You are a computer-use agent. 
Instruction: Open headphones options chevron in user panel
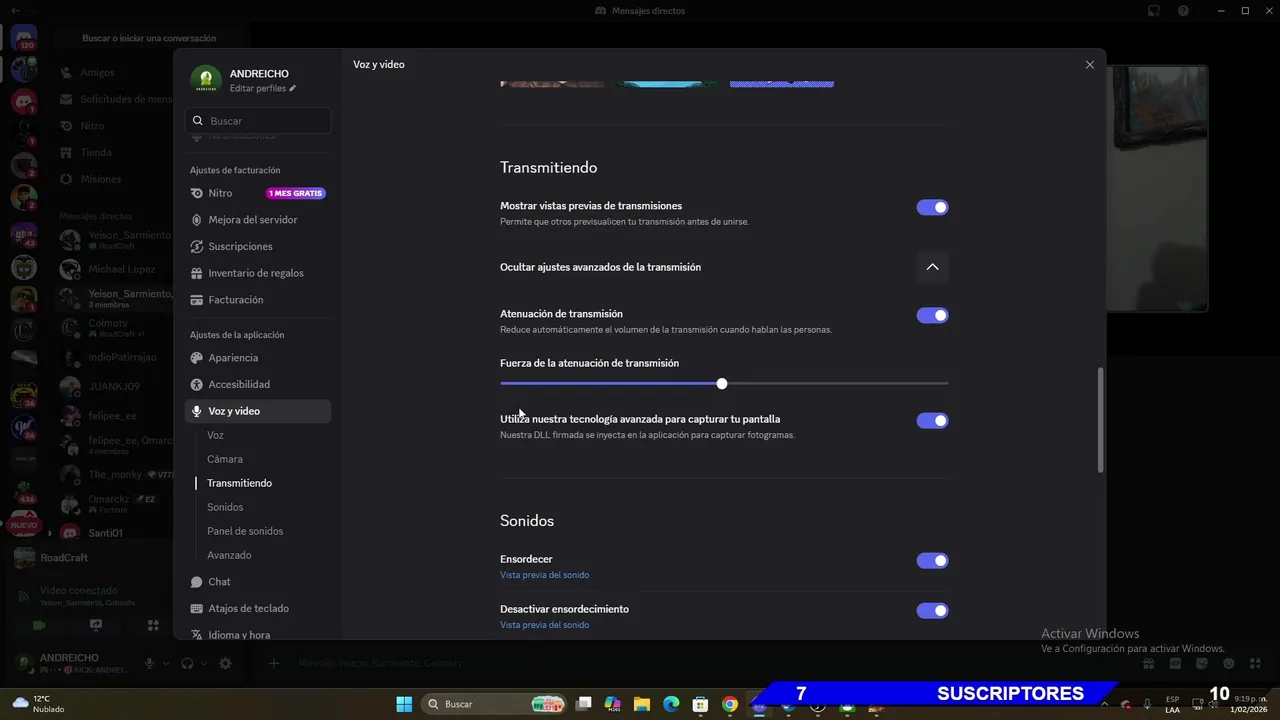[204, 663]
